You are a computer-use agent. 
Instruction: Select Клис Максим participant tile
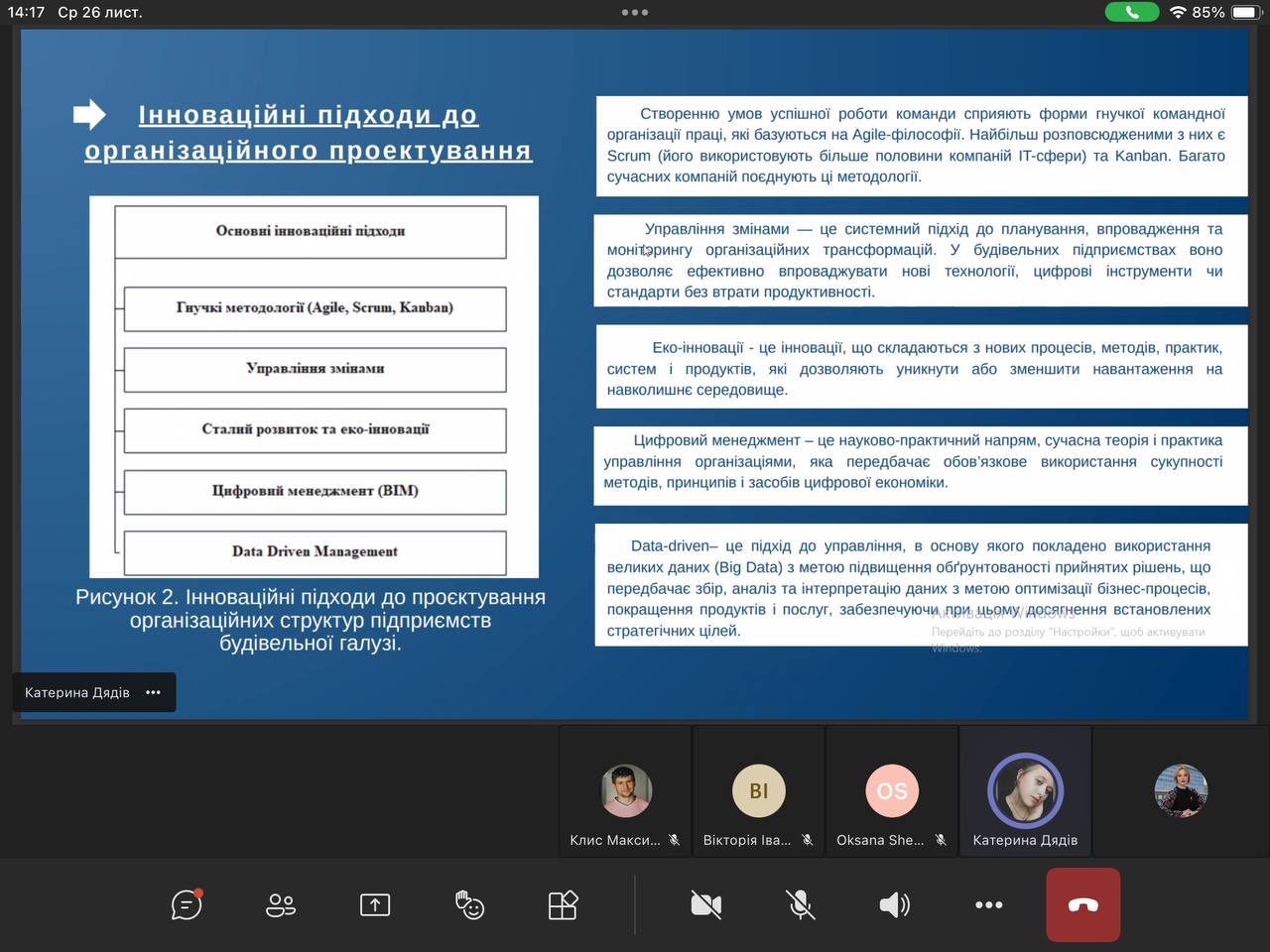point(626,792)
